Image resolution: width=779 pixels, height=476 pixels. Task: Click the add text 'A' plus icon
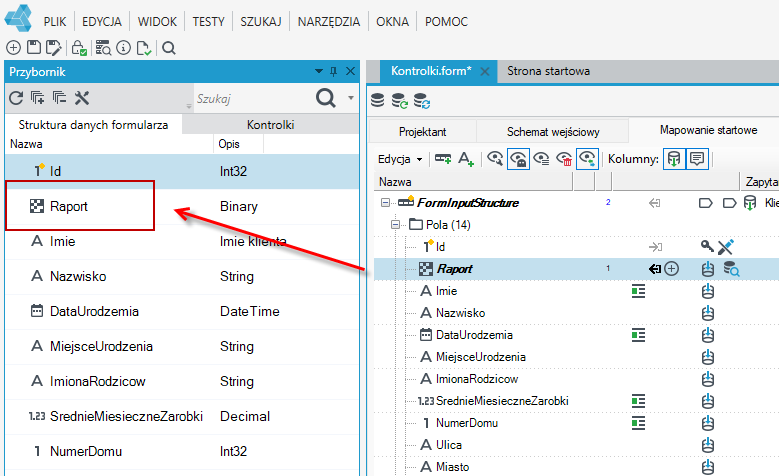(466, 159)
